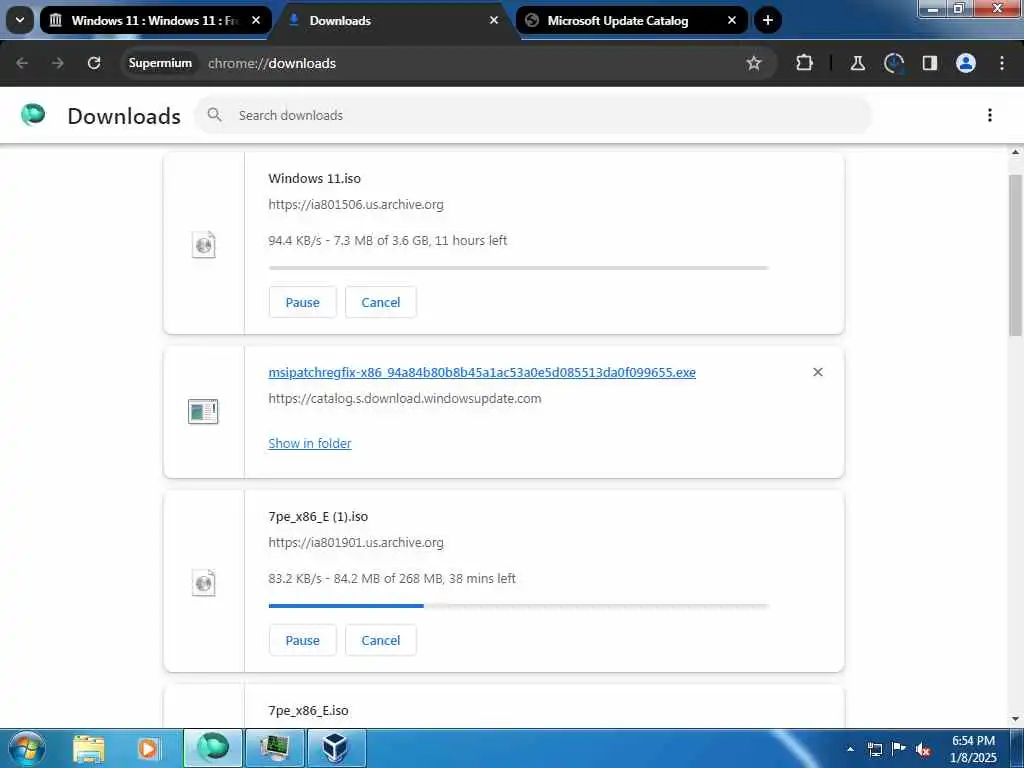The height and width of the screenshot is (768, 1024).
Task: Open the clock showing 6:54 PM
Action: pyautogui.click(x=973, y=749)
